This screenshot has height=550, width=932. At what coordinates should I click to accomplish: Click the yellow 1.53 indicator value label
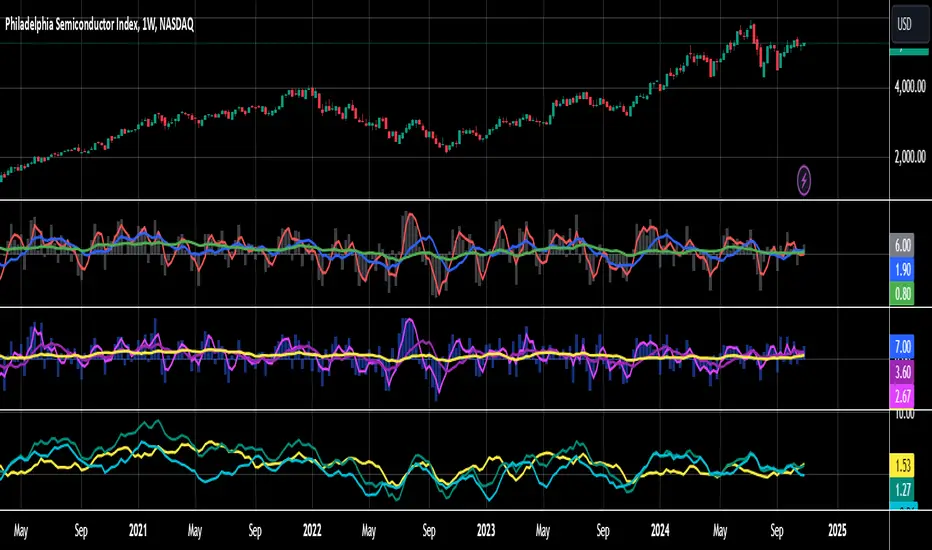click(x=902, y=466)
